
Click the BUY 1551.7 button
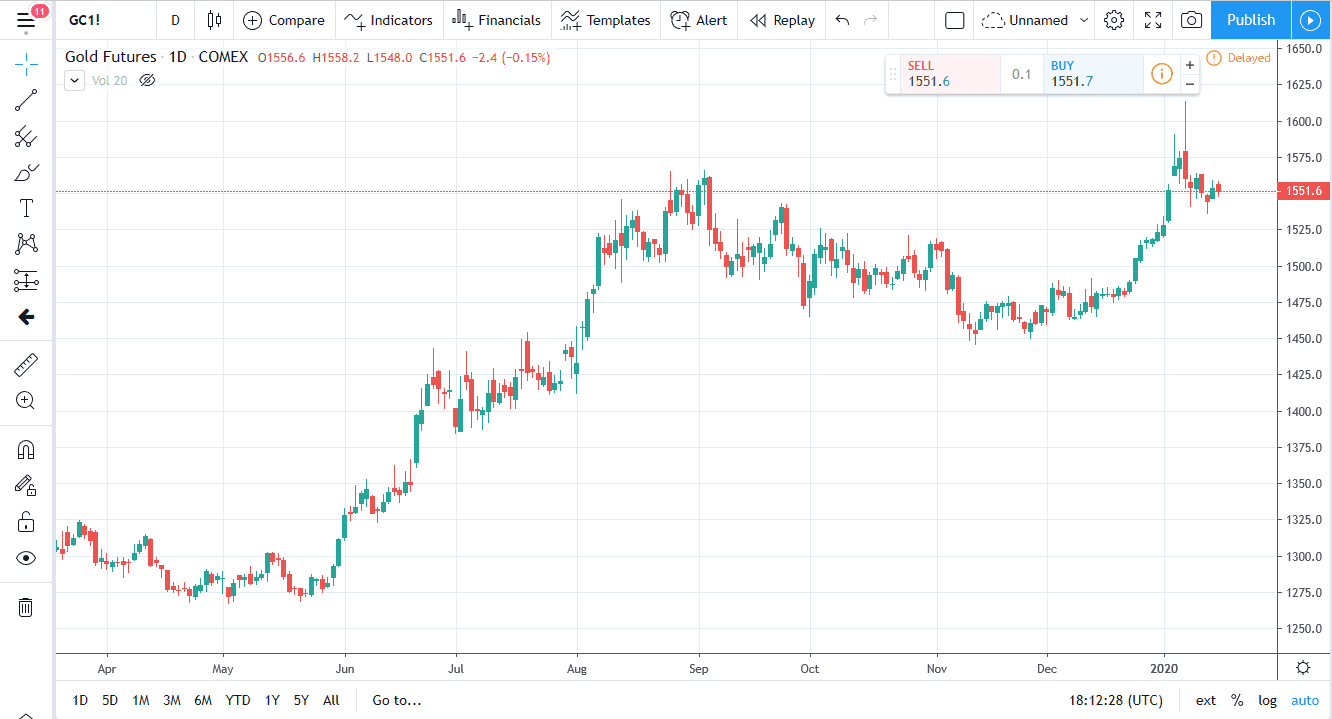tap(1093, 73)
